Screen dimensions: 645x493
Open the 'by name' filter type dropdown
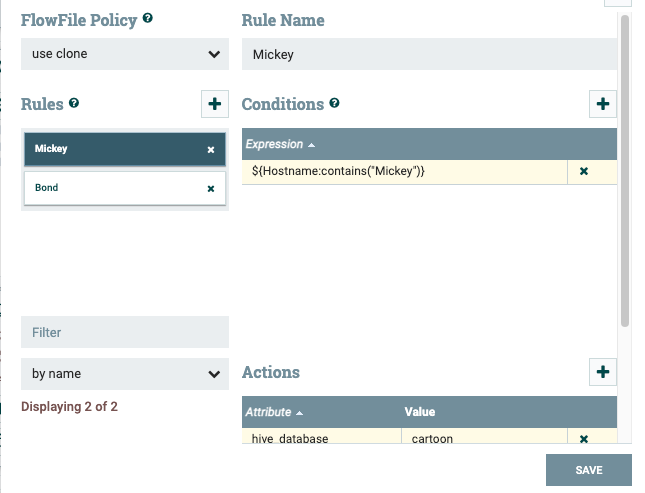[125, 374]
